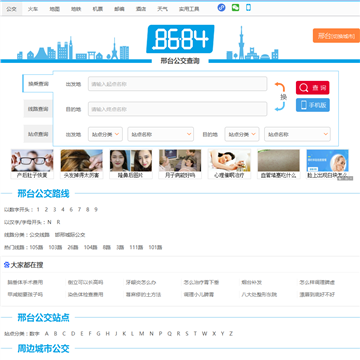Open stations category 数字
The height and width of the screenshot is (360, 360).
tap(34, 334)
